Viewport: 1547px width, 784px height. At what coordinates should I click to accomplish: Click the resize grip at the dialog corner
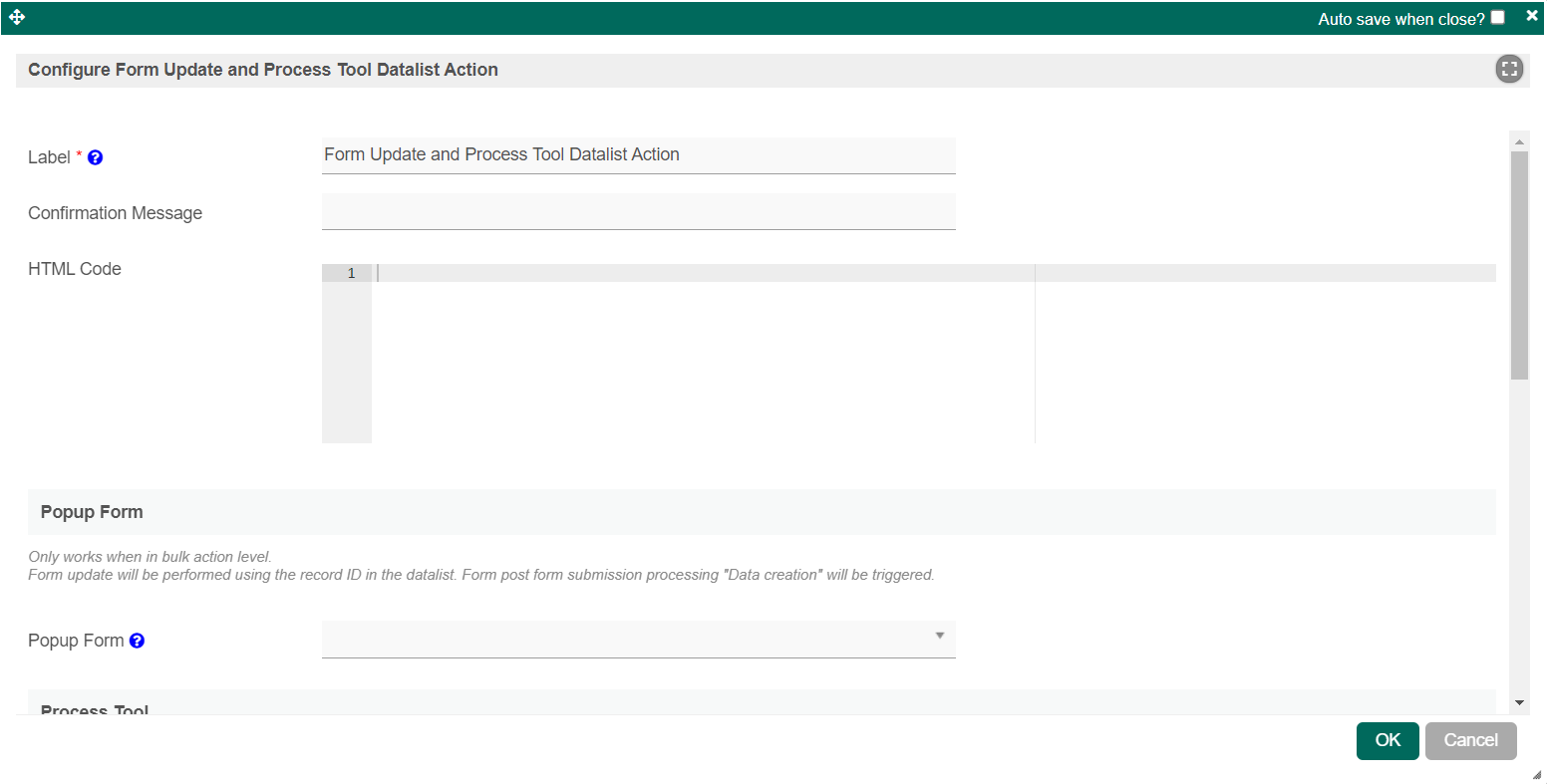click(x=1536, y=774)
